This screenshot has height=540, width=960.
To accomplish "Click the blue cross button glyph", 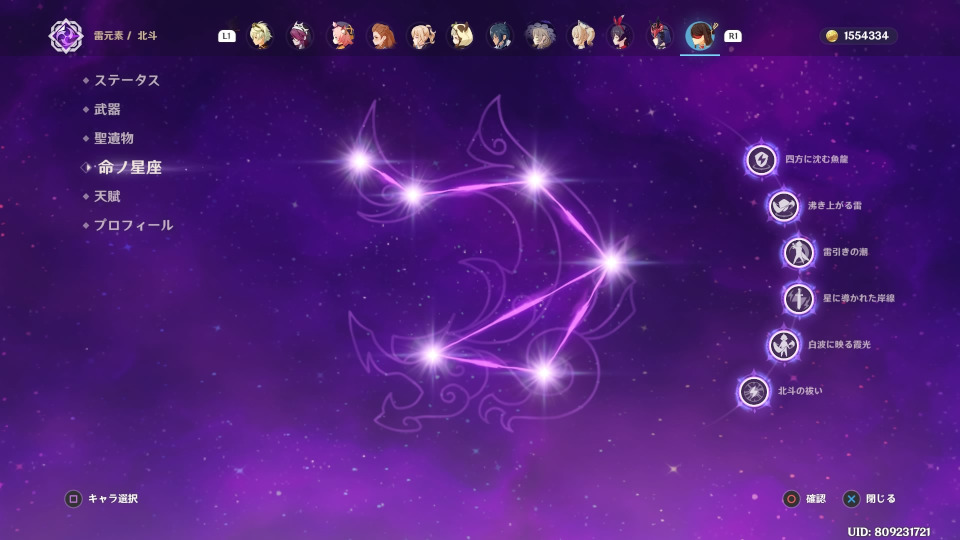I will (851, 499).
